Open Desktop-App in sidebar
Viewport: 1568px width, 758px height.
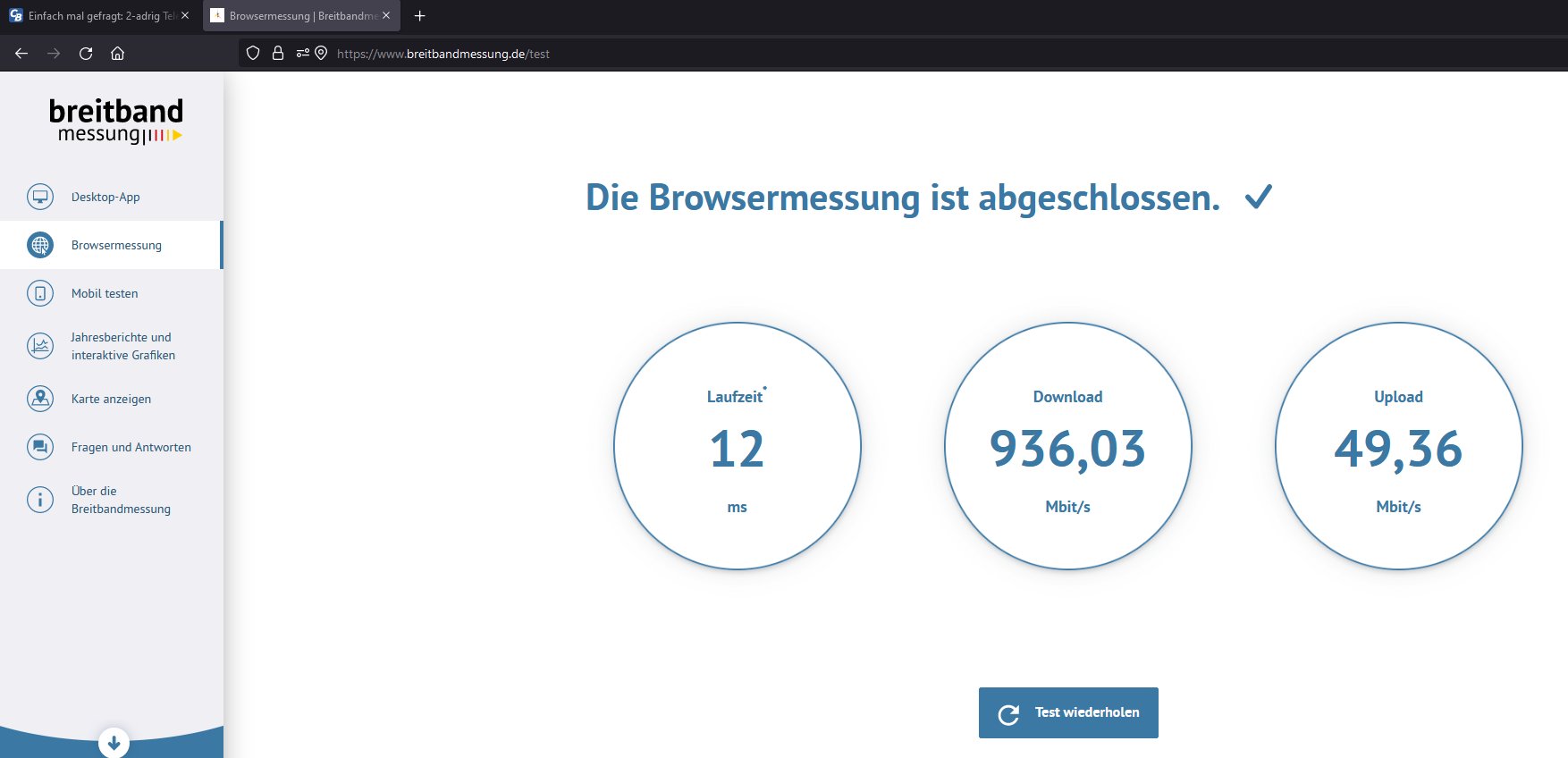tap(112, 197)
